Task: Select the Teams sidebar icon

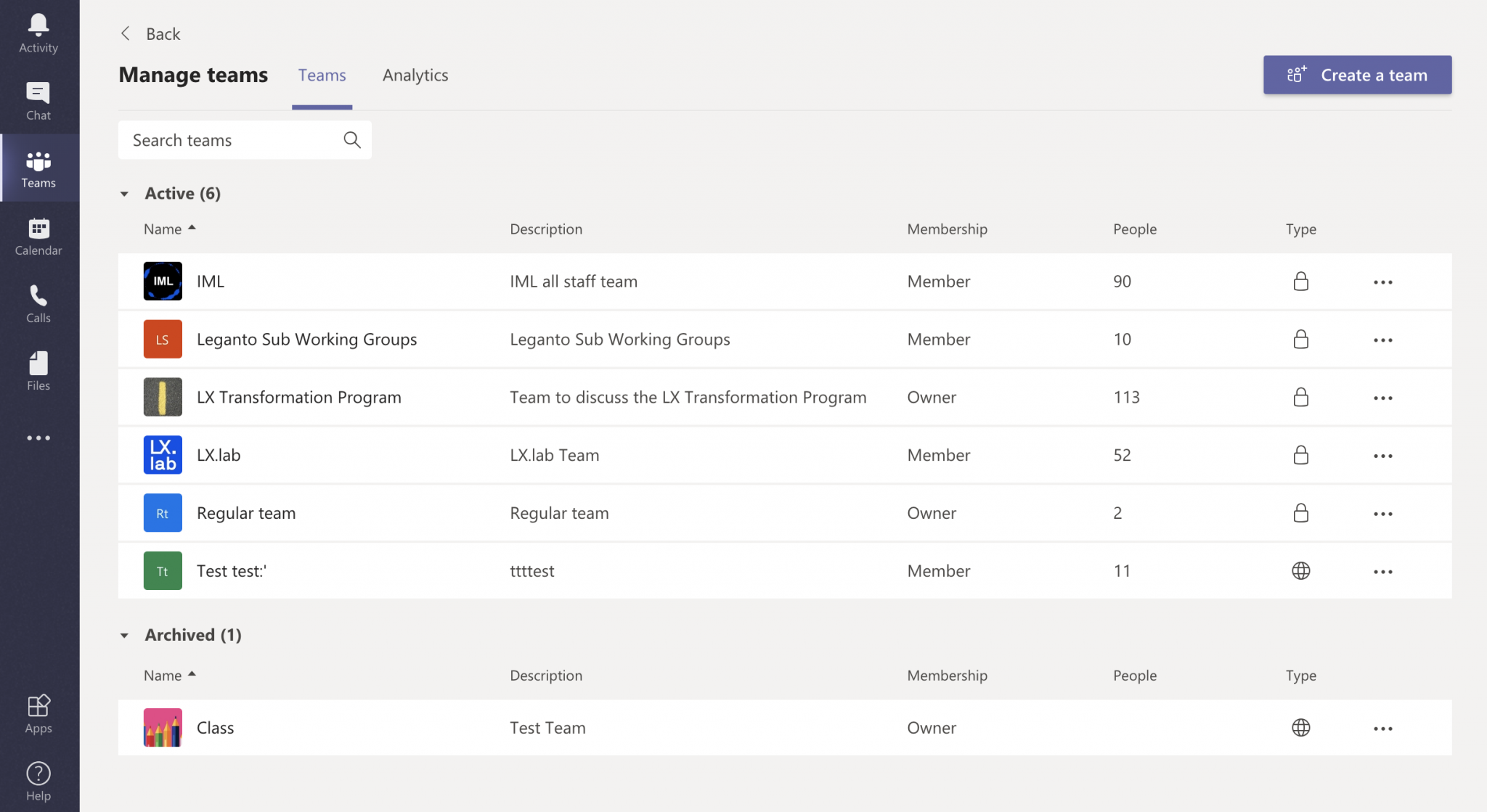Action: pyautogui.click(x=38, y=168)
